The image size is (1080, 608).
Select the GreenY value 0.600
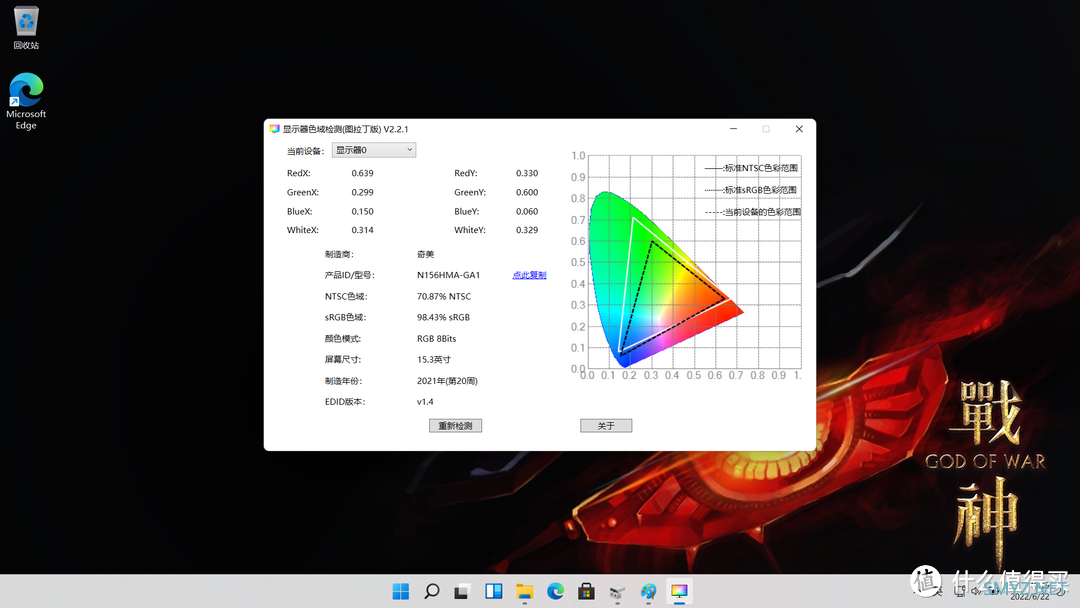click(x=527, y=193)
